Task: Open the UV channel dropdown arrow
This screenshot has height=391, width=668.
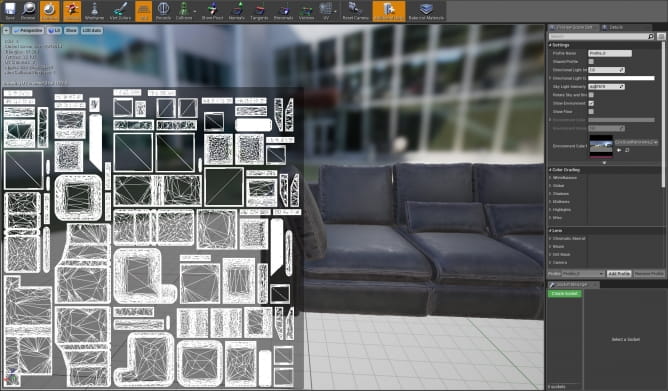Action: click(336, 12)
